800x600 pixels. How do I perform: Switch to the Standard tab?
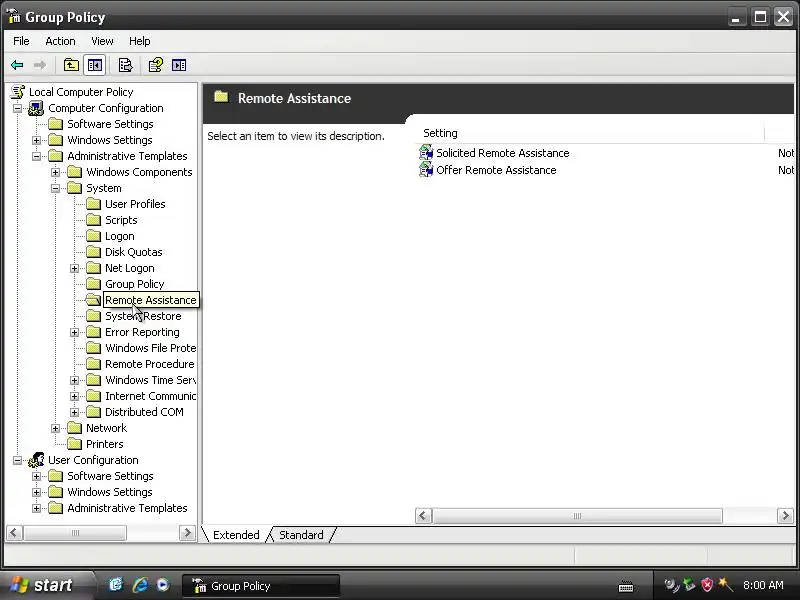(301, 535)
